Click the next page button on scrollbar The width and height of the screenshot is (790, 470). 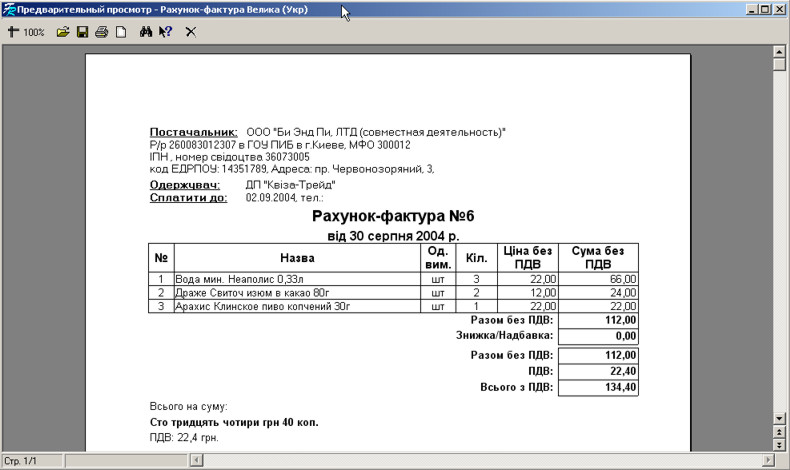(780, 444)
